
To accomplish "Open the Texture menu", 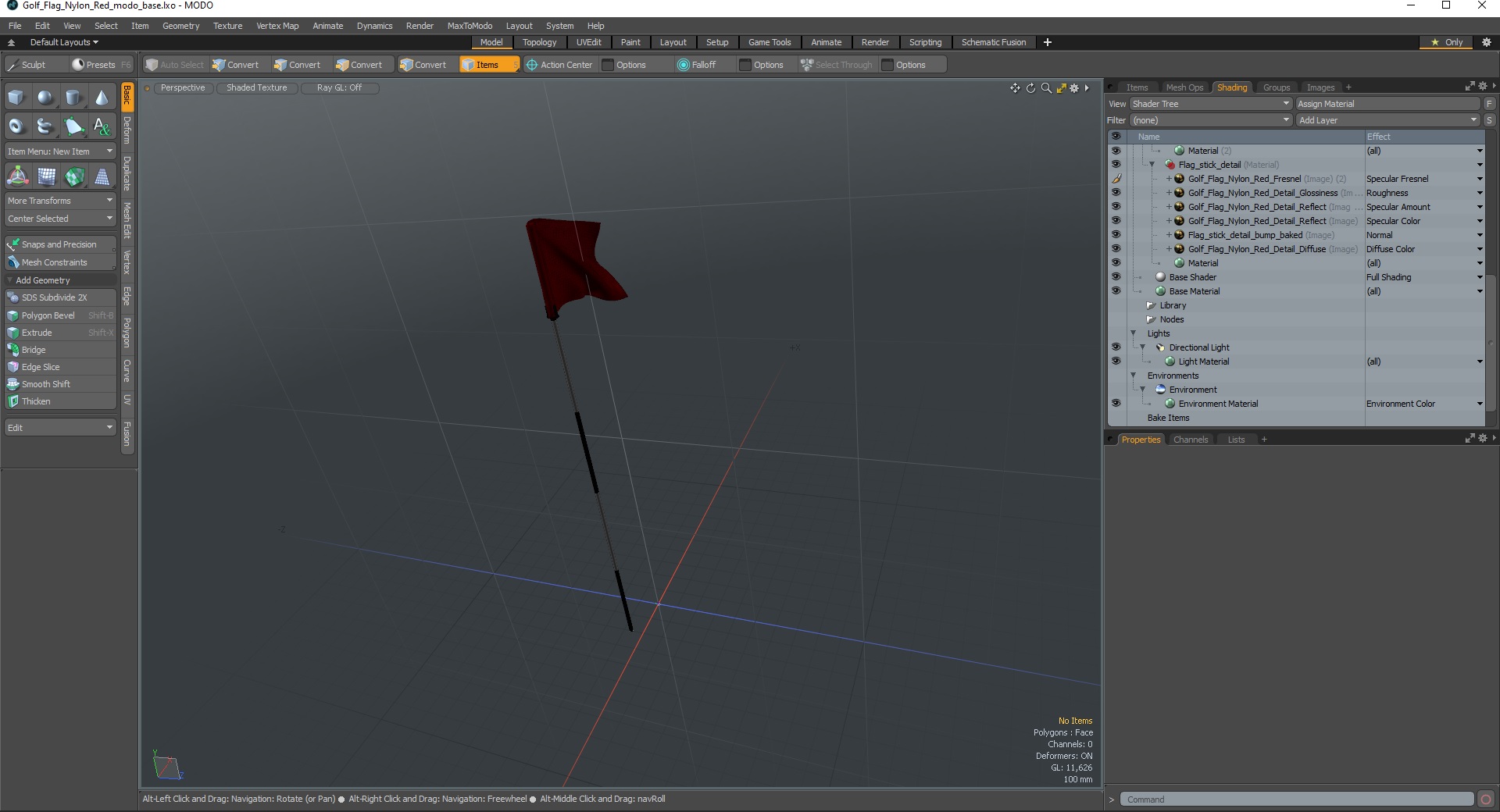I will [227, 26].
